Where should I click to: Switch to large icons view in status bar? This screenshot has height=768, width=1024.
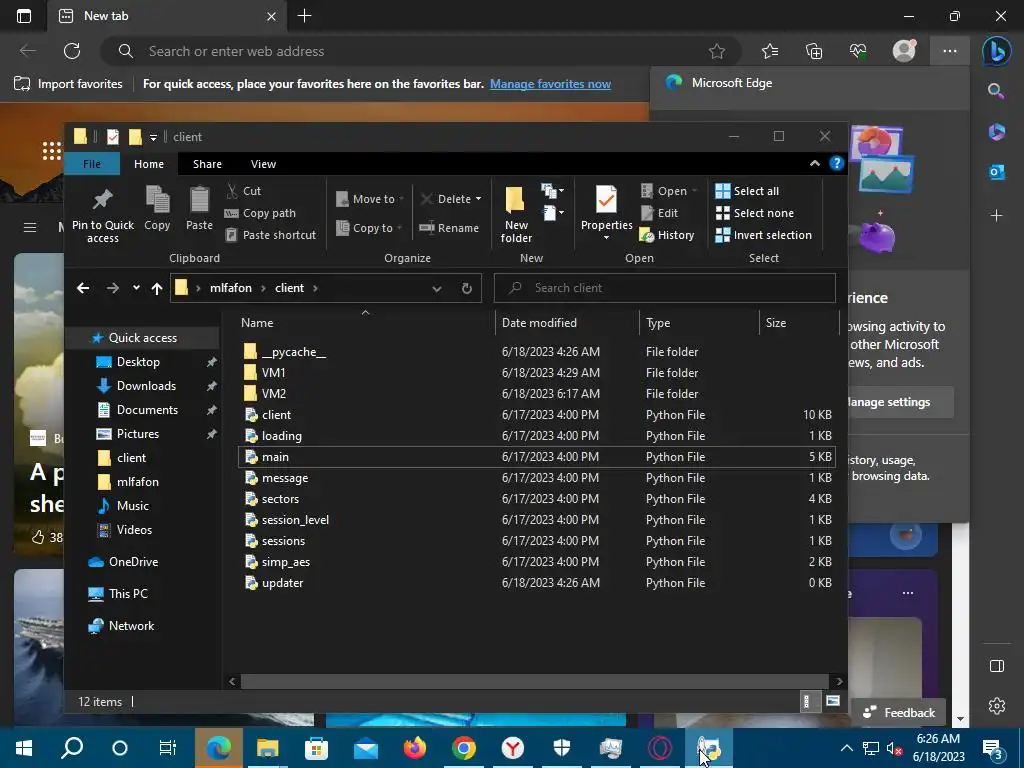[x=833, y=701]
